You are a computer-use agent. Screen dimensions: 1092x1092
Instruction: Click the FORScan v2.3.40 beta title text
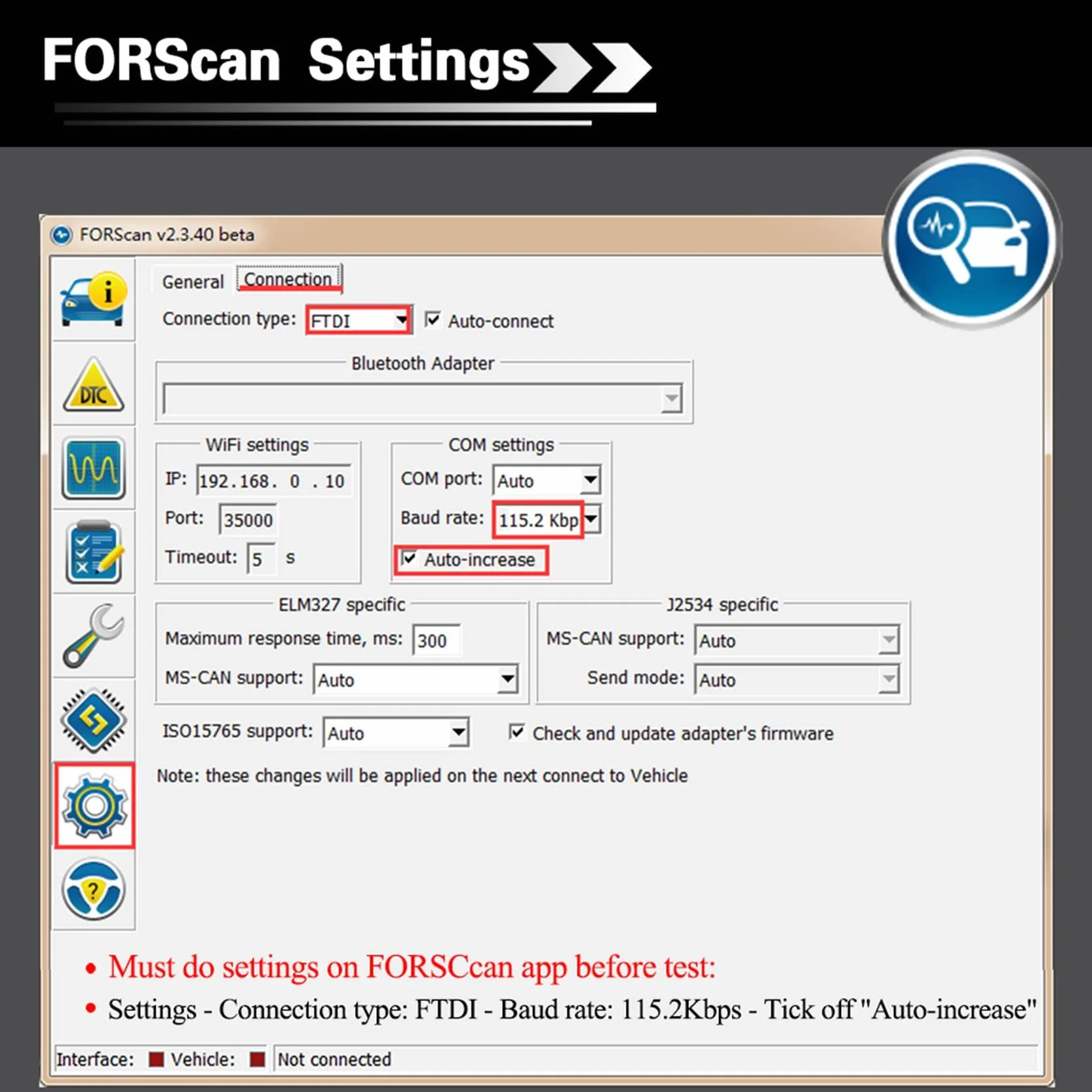coord(167,235)
